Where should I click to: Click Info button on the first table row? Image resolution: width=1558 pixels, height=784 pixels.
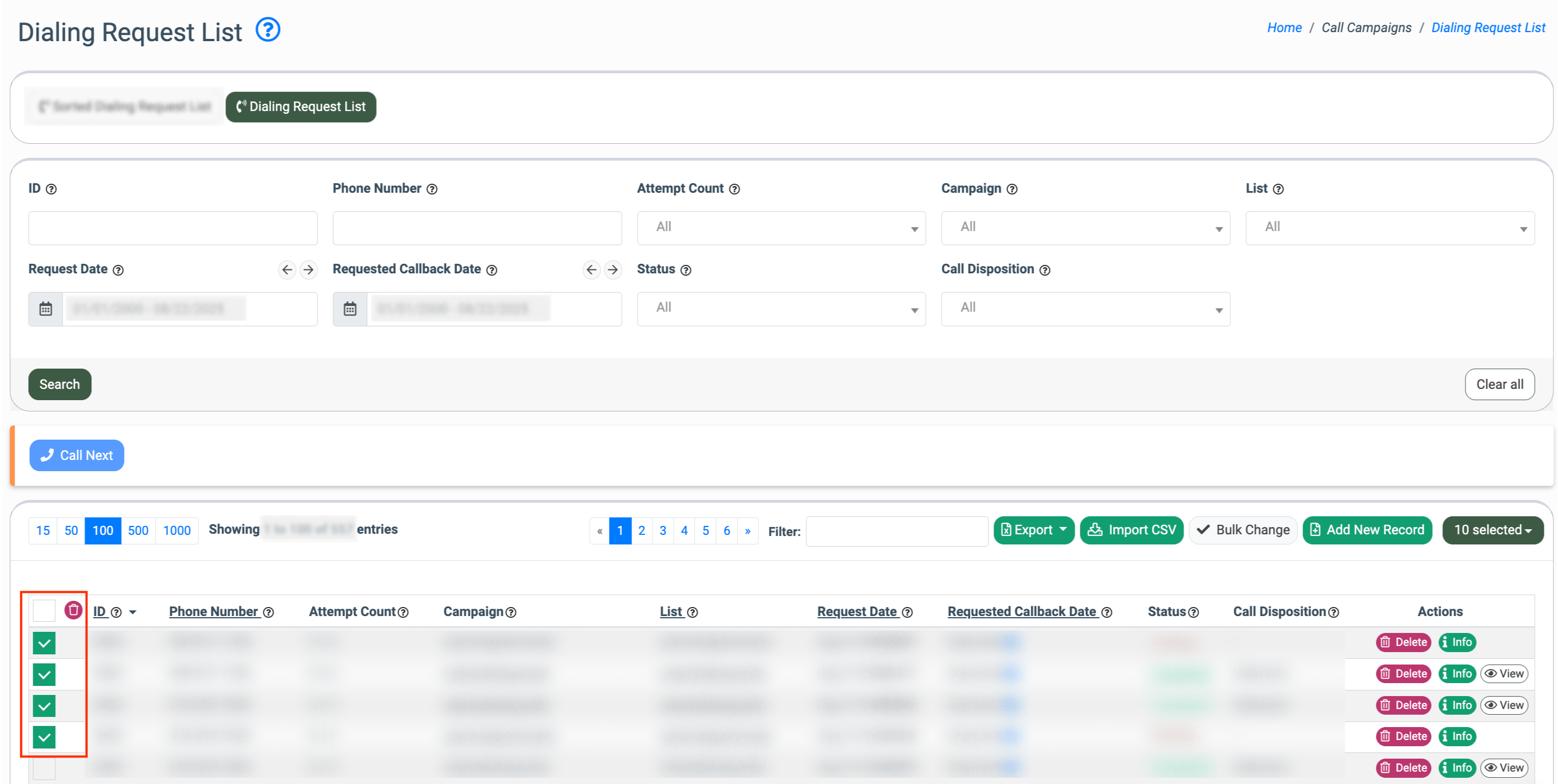pyautogui.click(x=1457, y=642)
